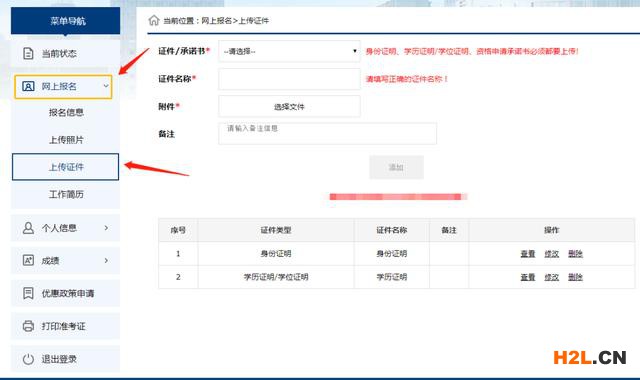Collapse the 网上报名 menu chevron
Image resolution: width=640 pixels, height=380 pixels.
[106, 86]
